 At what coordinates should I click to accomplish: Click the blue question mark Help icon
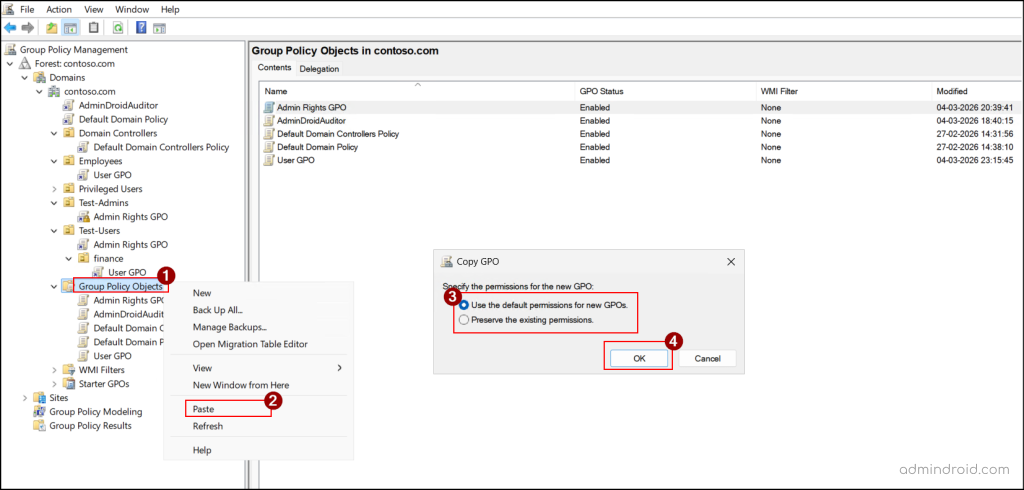tap(141, 27)
